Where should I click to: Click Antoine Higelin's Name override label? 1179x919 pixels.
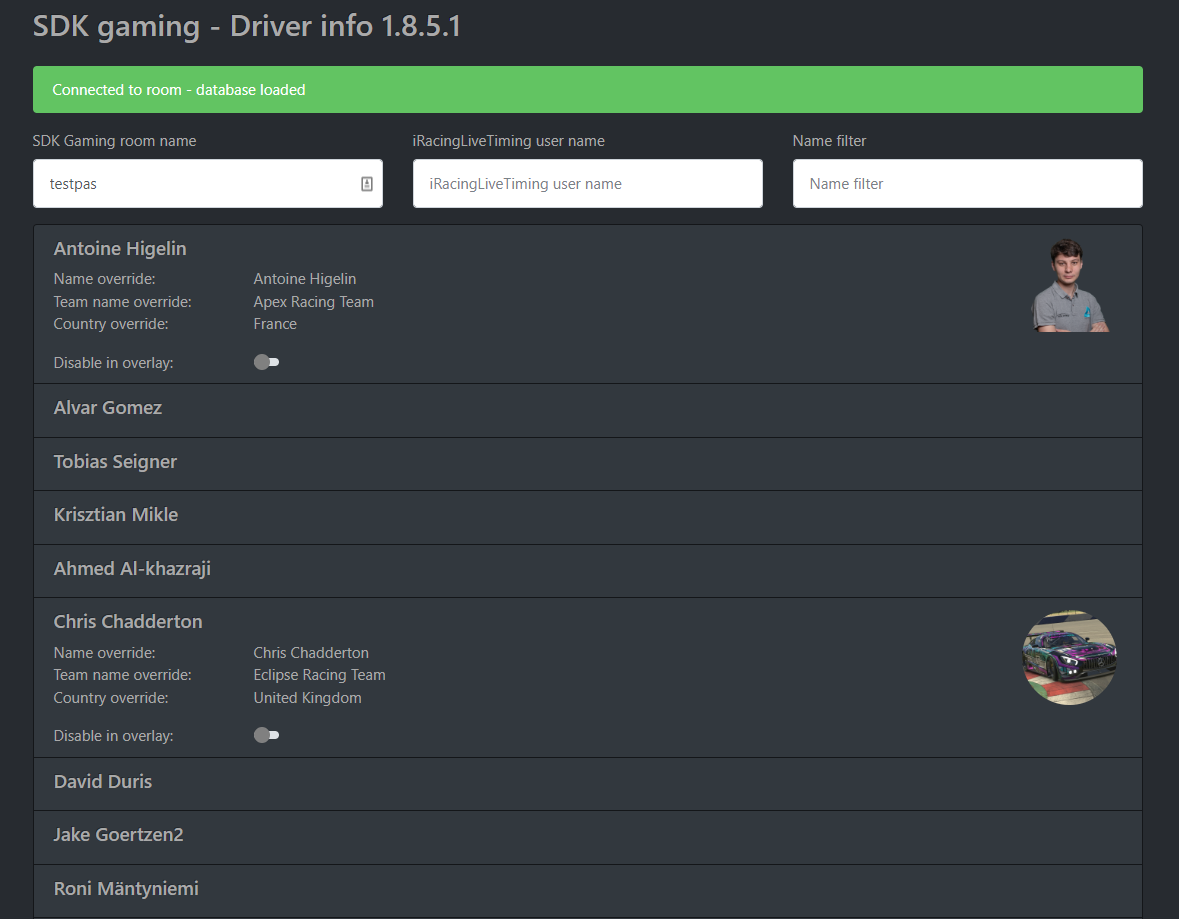point(105,279)
